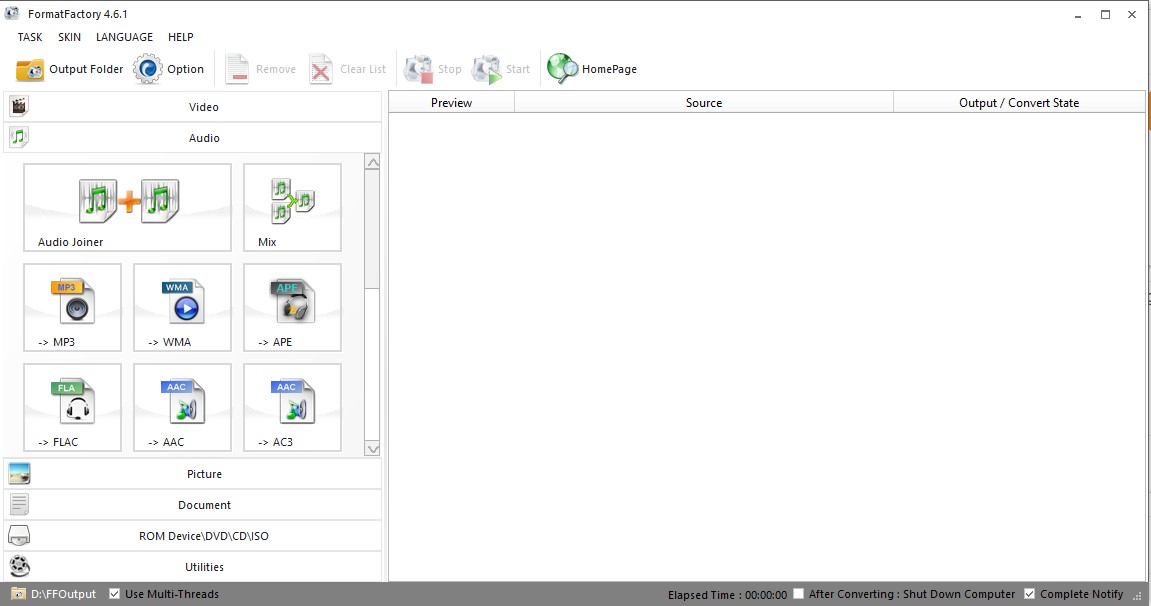The image size is (1151, 606).
Task: Open the Option settings
Action: (168, 69)
